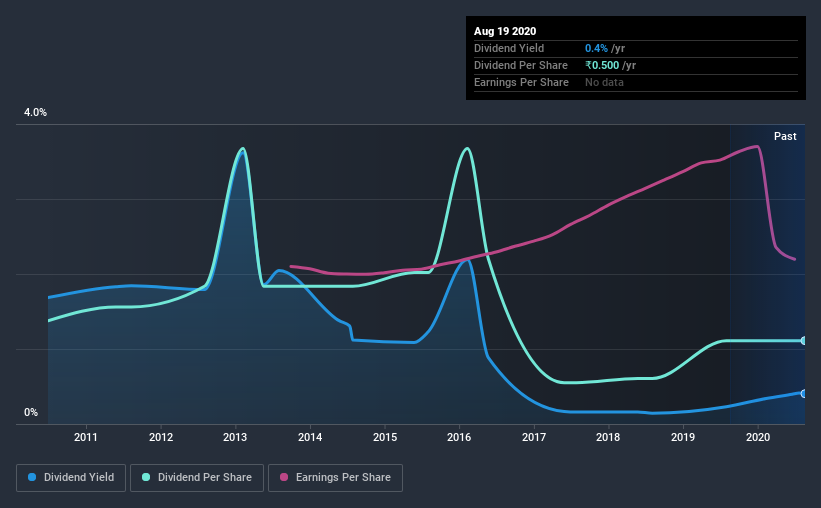Toggle the Dividend Per Share legend button
The image size is (821, 508).
pyautogui.click(x=197, y=478)
